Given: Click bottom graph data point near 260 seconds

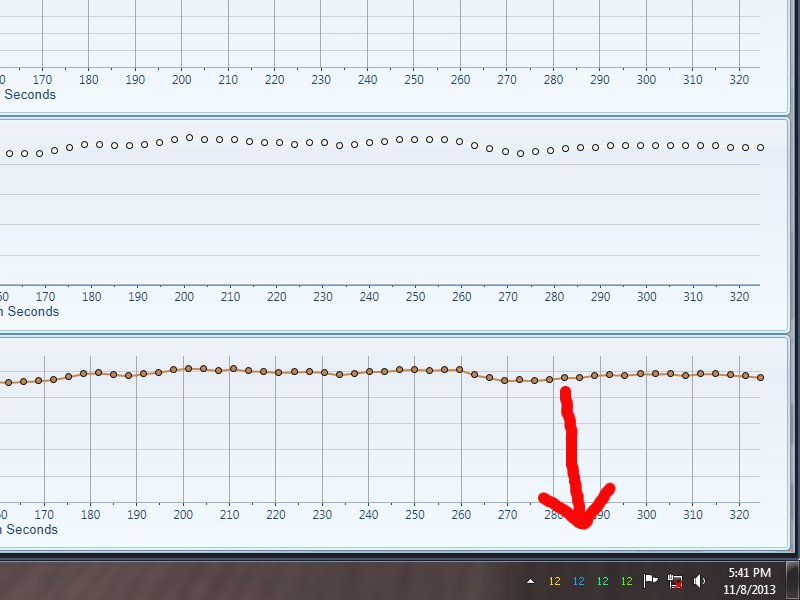Looking at the screenshot, I should (x=460, y=369).
